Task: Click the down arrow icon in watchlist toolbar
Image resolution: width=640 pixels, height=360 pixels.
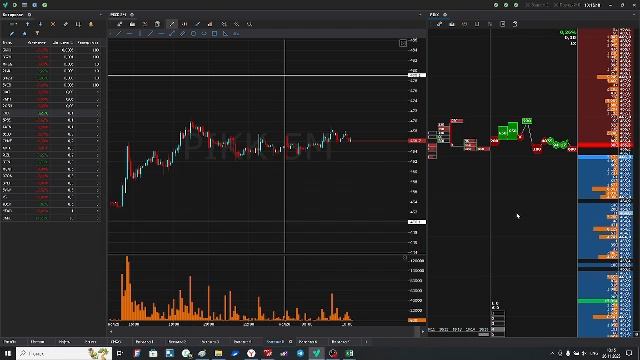Action: [x=40, y=24]
